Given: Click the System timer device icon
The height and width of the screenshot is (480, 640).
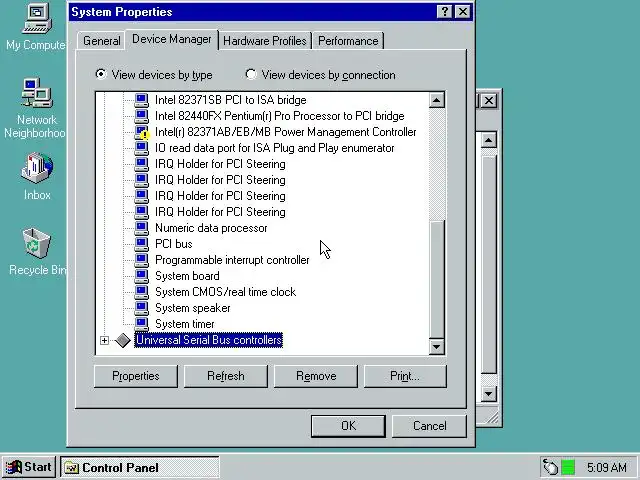Looking at the screenshot, I should (142, 323).
